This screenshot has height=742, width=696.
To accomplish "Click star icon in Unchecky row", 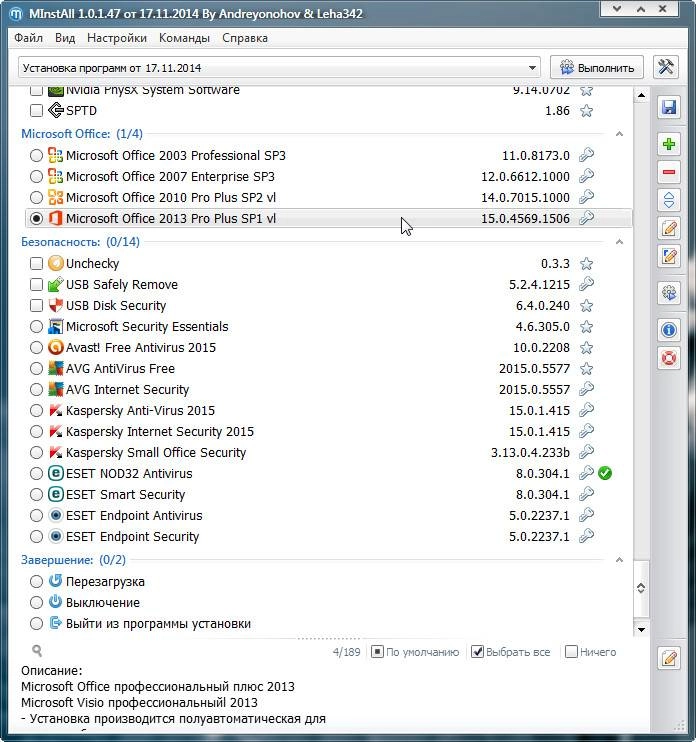I will pyautogui.click(x=586, y=264).
